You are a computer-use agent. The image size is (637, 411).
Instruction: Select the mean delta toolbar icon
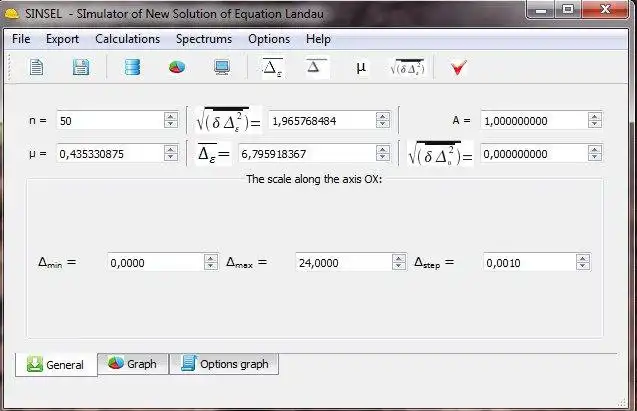(x=316, y=67)
